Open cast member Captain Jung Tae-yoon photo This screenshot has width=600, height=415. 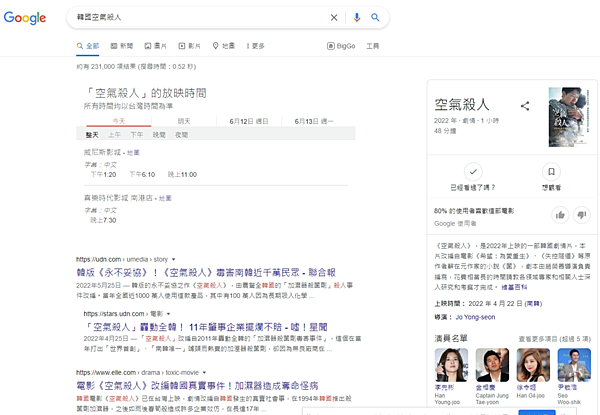tap(492, 365)
